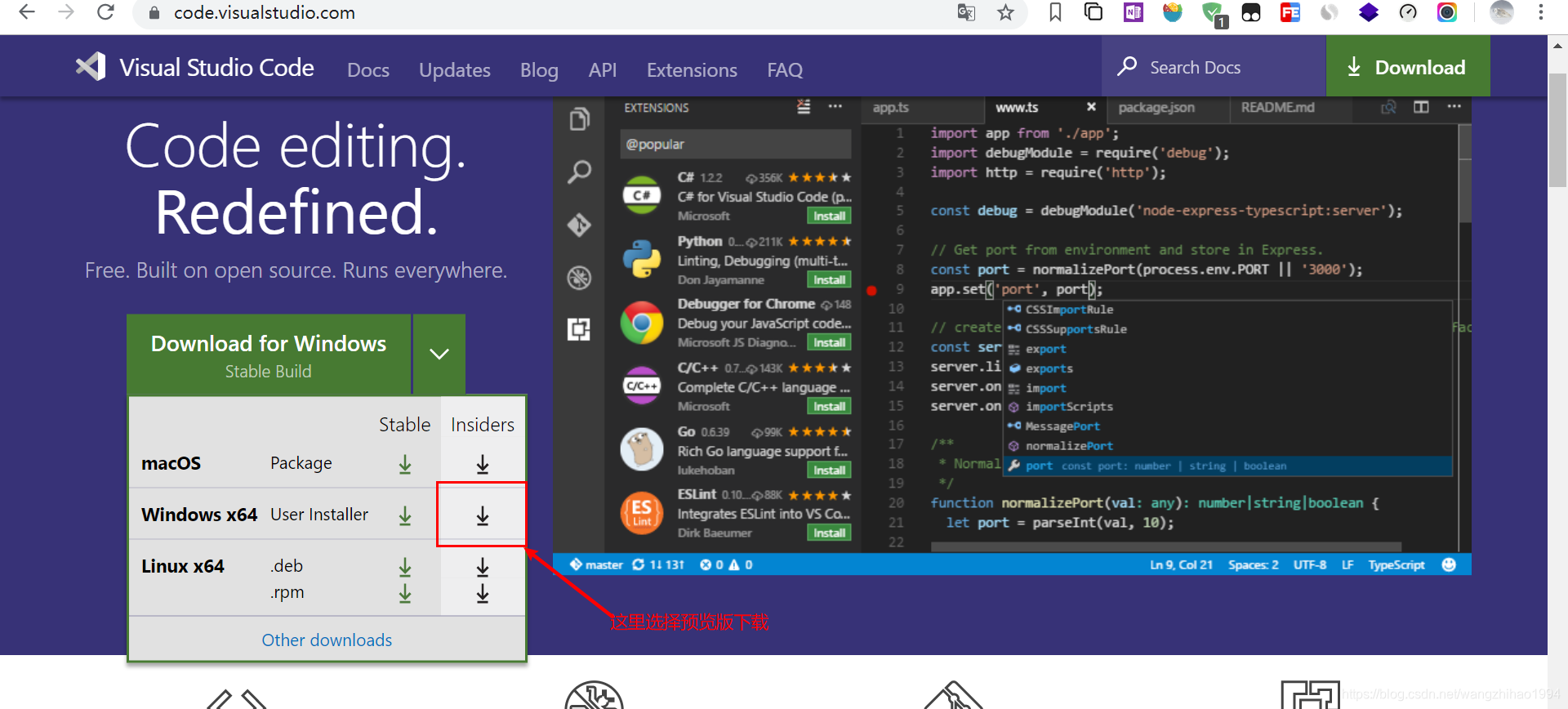The width and height of the screenshot is (1568, 709).
Task: Click the master branch status item
Action: [596, 564]
